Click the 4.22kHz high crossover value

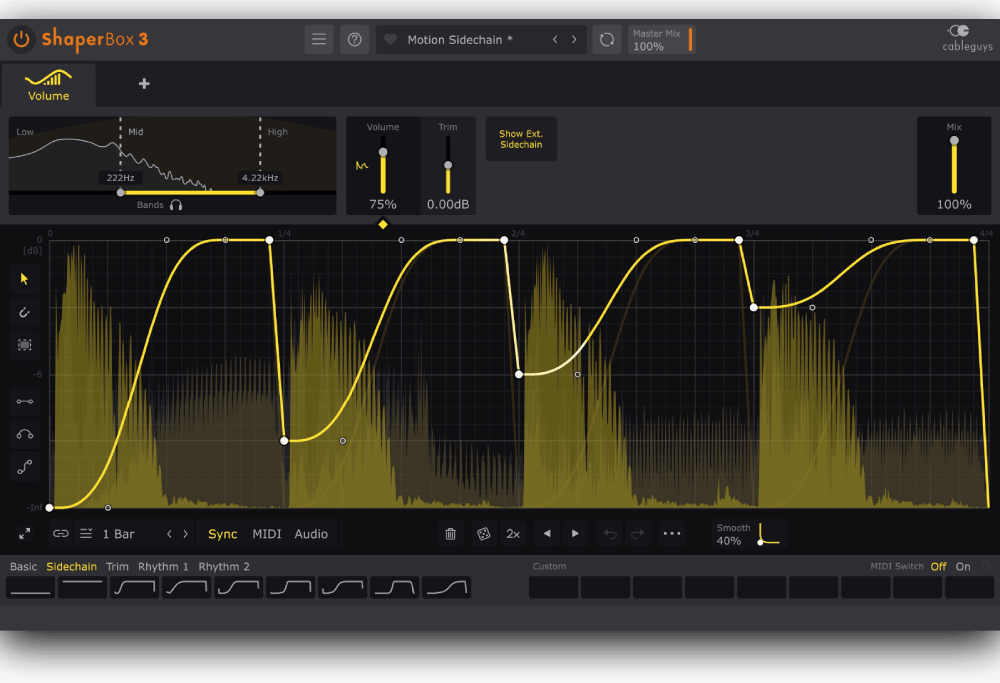click(x=260, y=178)
